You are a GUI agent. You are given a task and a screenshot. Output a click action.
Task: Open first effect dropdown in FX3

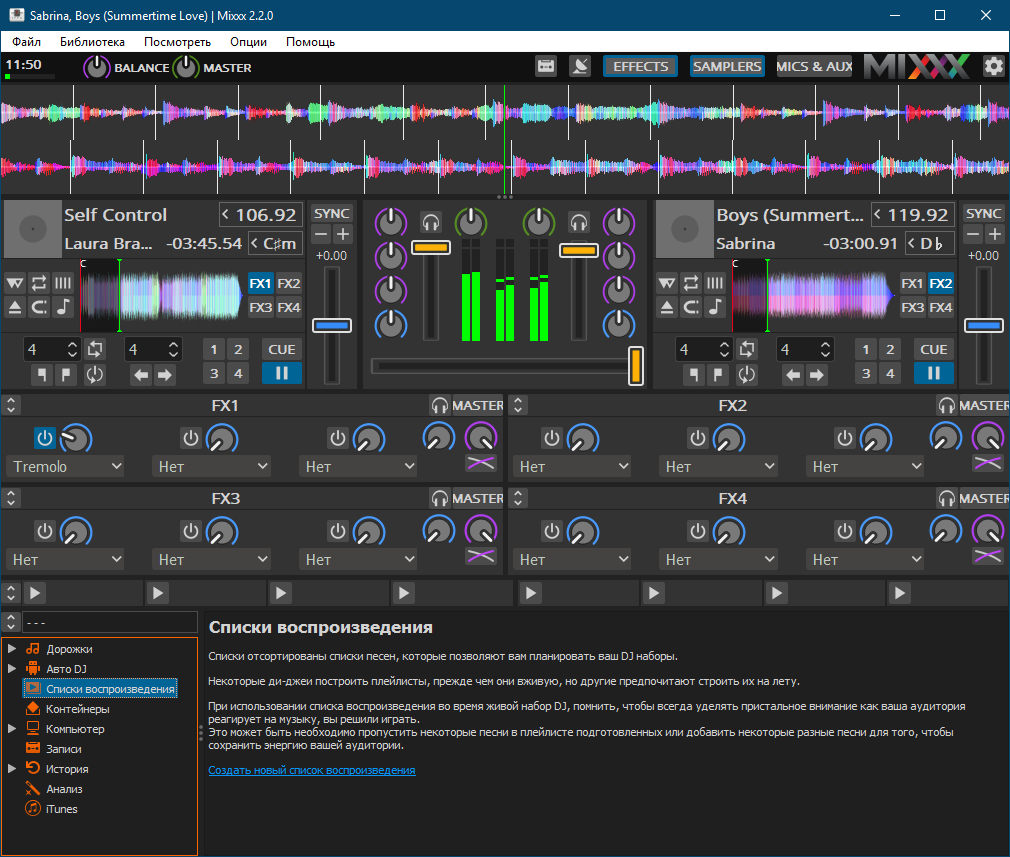pos(65,559)
